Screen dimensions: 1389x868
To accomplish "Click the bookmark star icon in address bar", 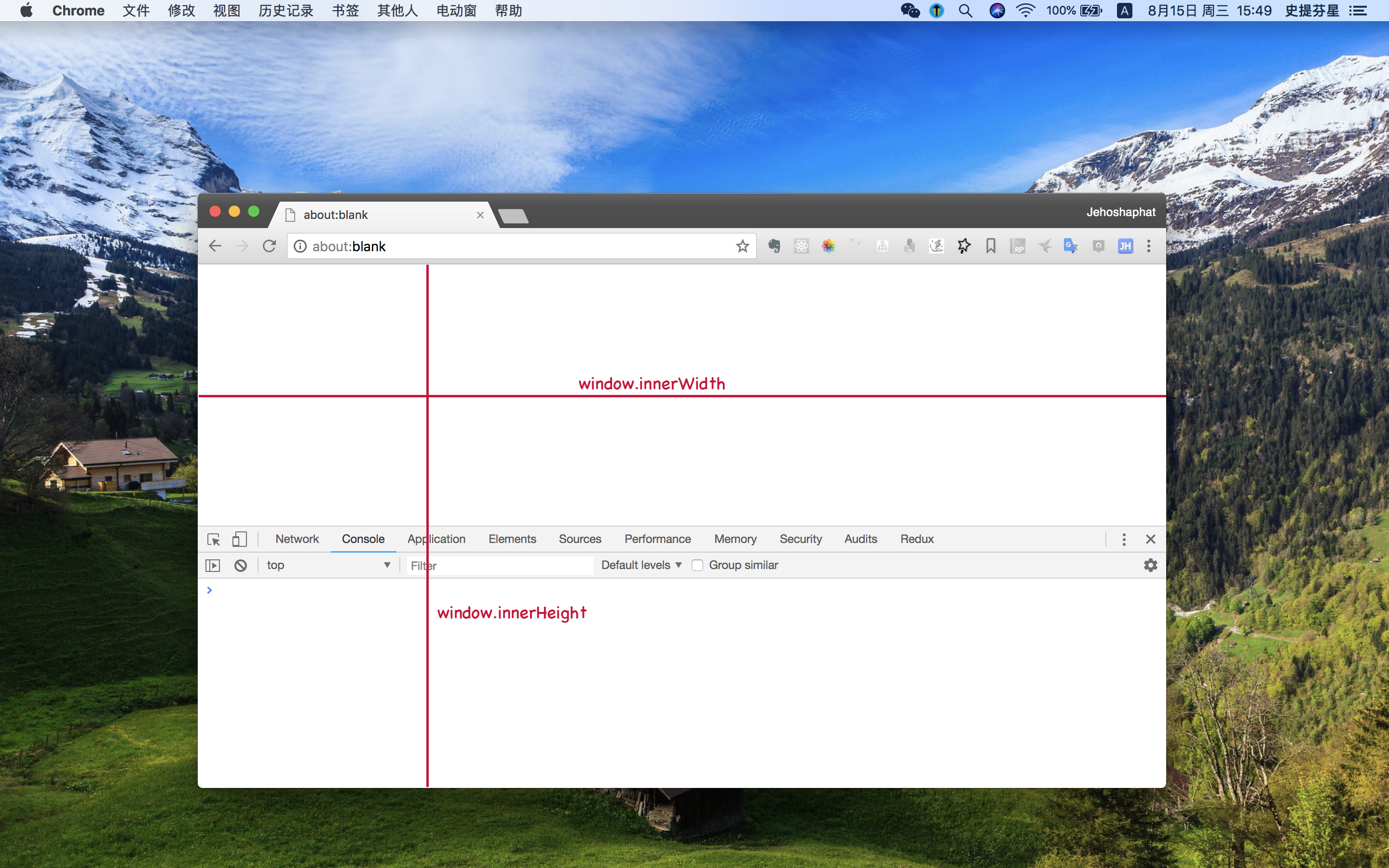I will click(x=743, y=245).
